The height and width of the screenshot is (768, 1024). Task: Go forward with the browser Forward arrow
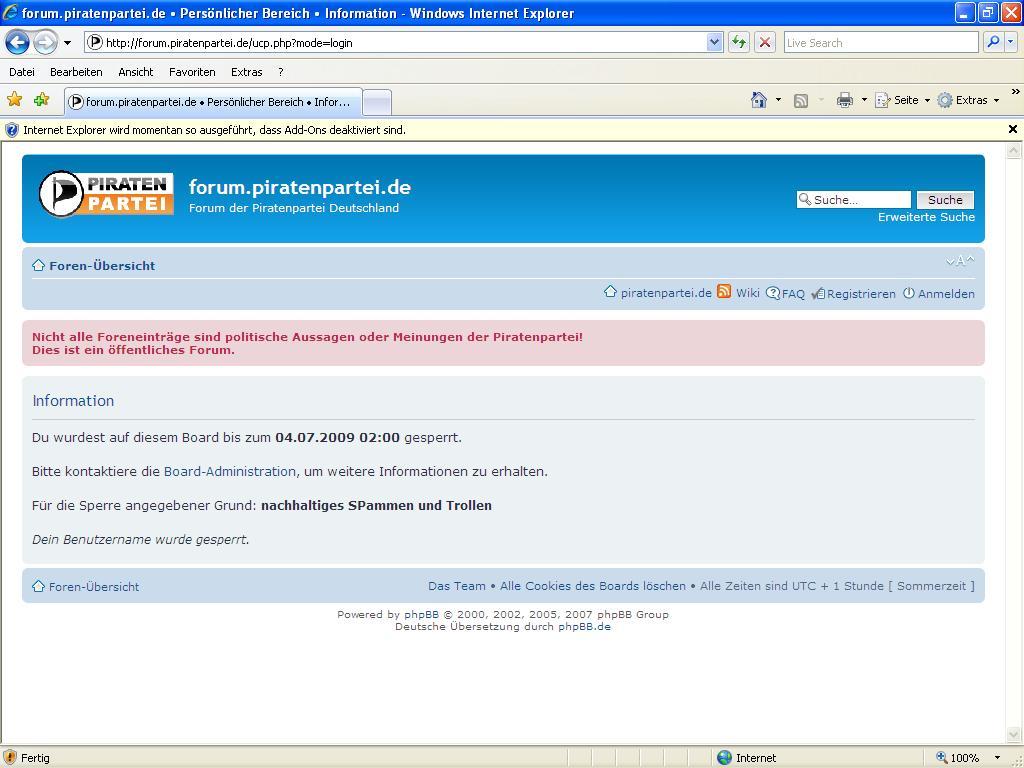[44, 43]
